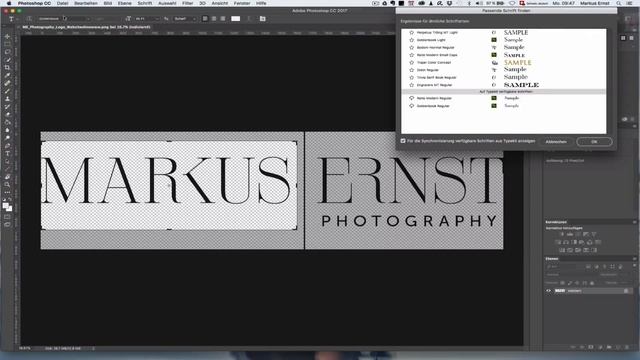The width and height of the screenshot is (640, 360).
Task: Toggle the Typekit sync fonts checkbox
Action: 403,141
